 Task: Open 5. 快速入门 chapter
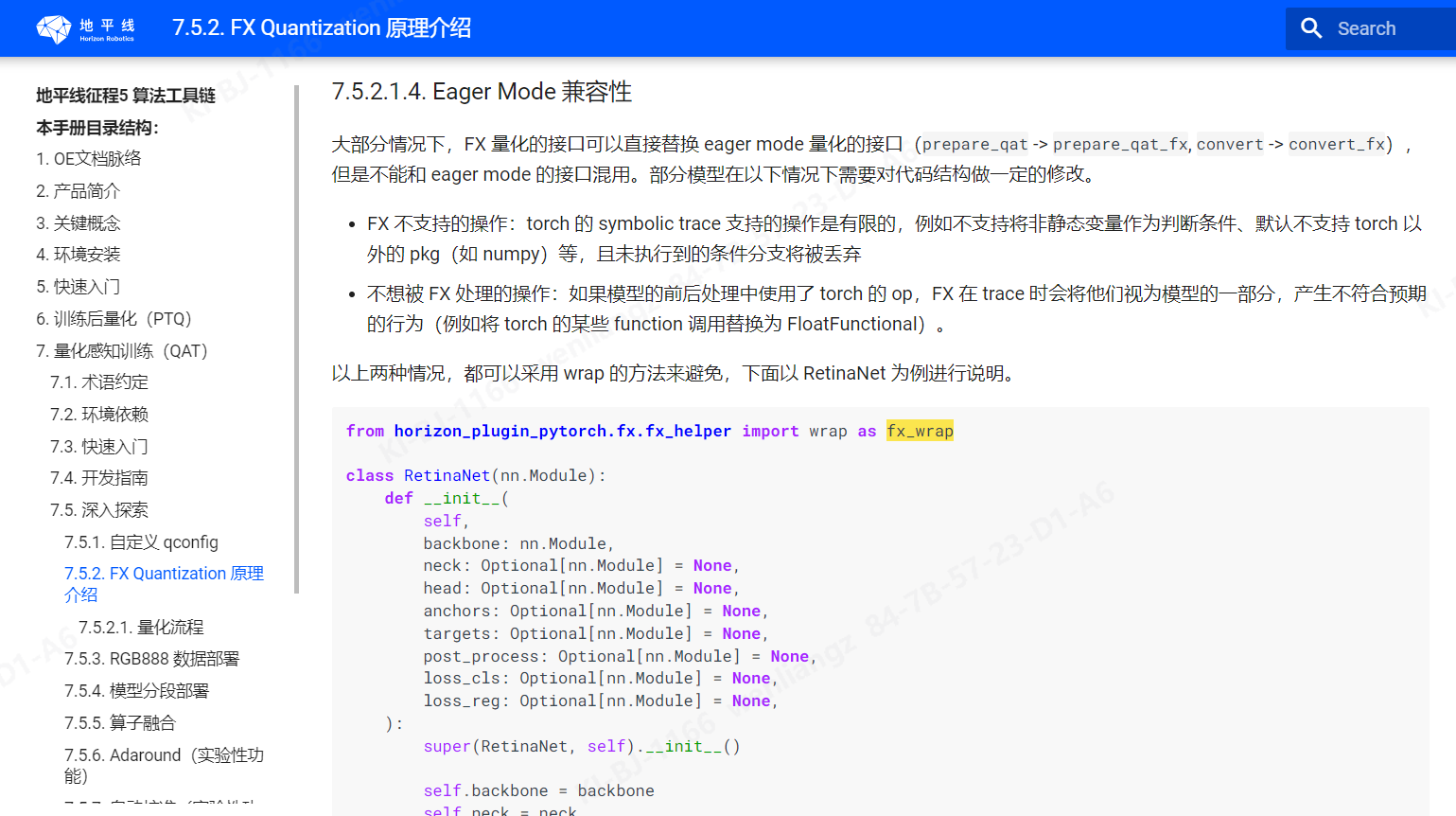point(78,287)
